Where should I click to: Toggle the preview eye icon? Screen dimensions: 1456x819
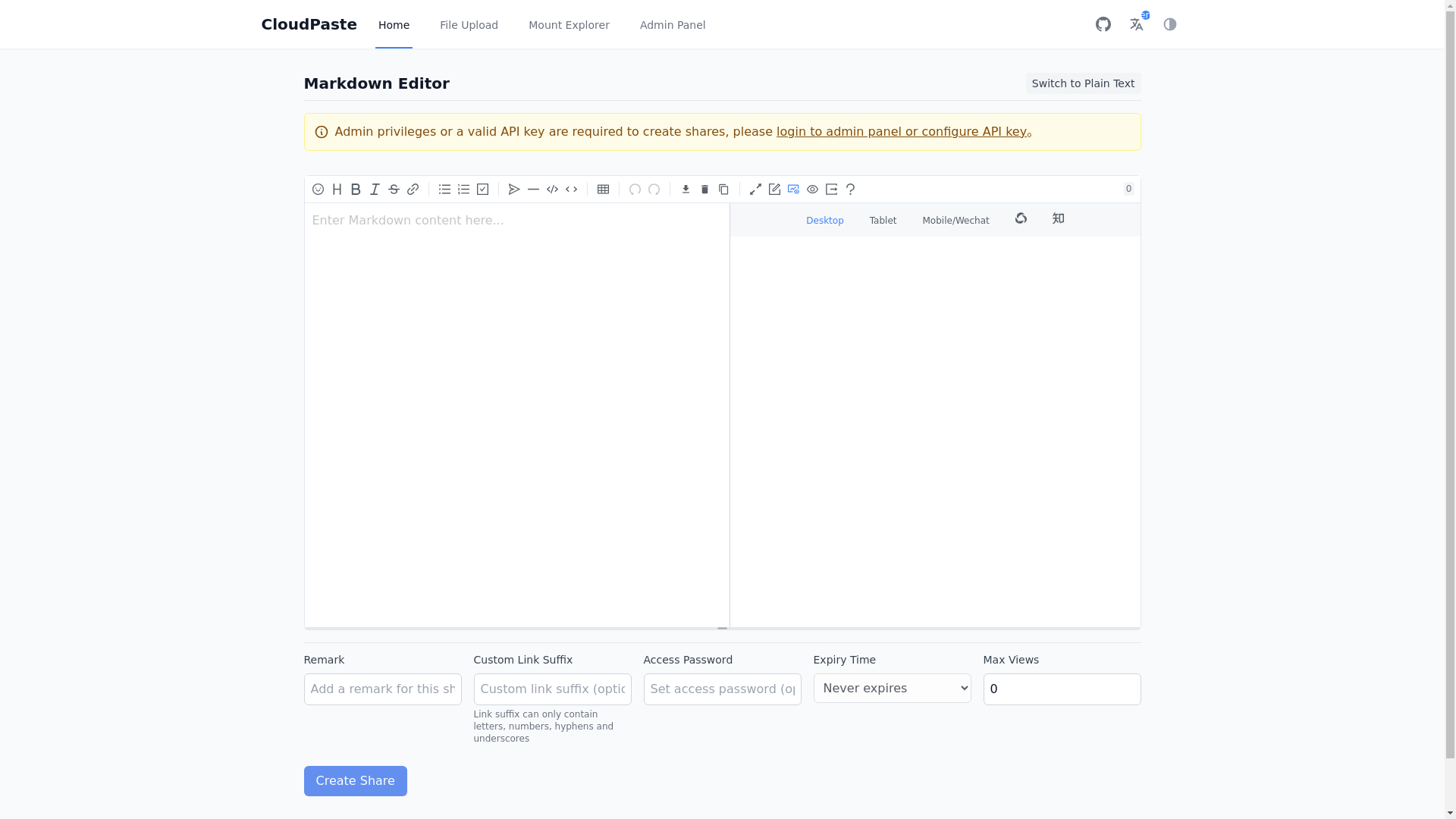pos(812,190)
